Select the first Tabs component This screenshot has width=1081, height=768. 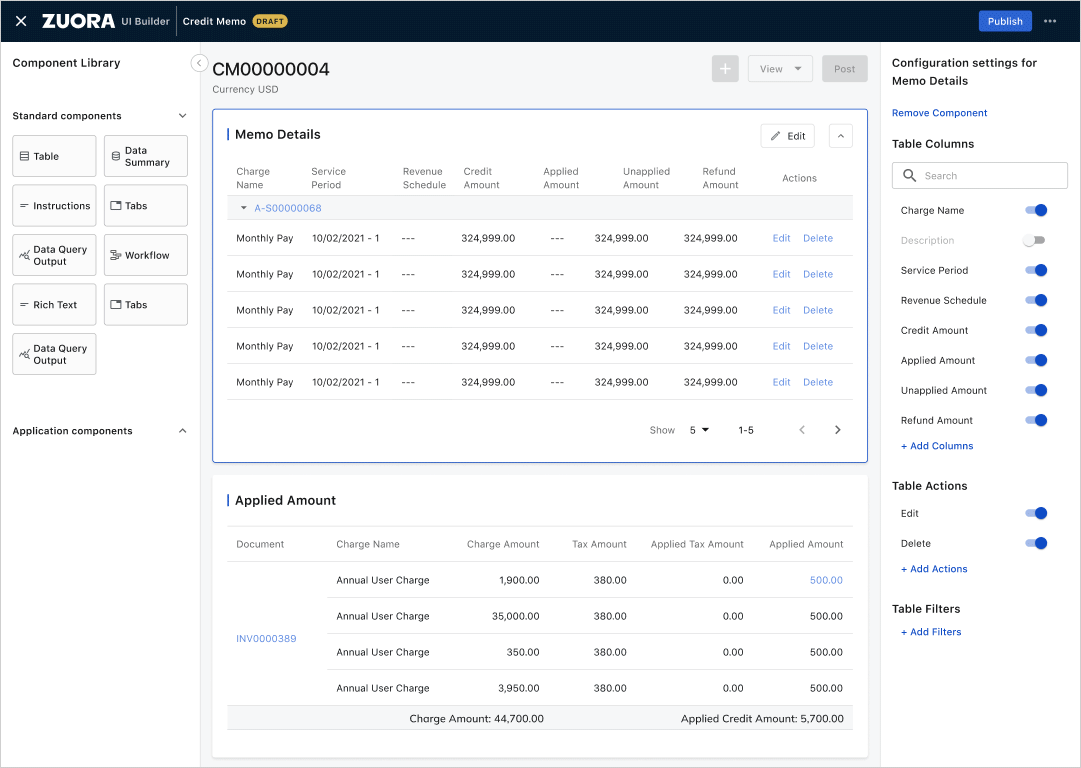[145, 205]
